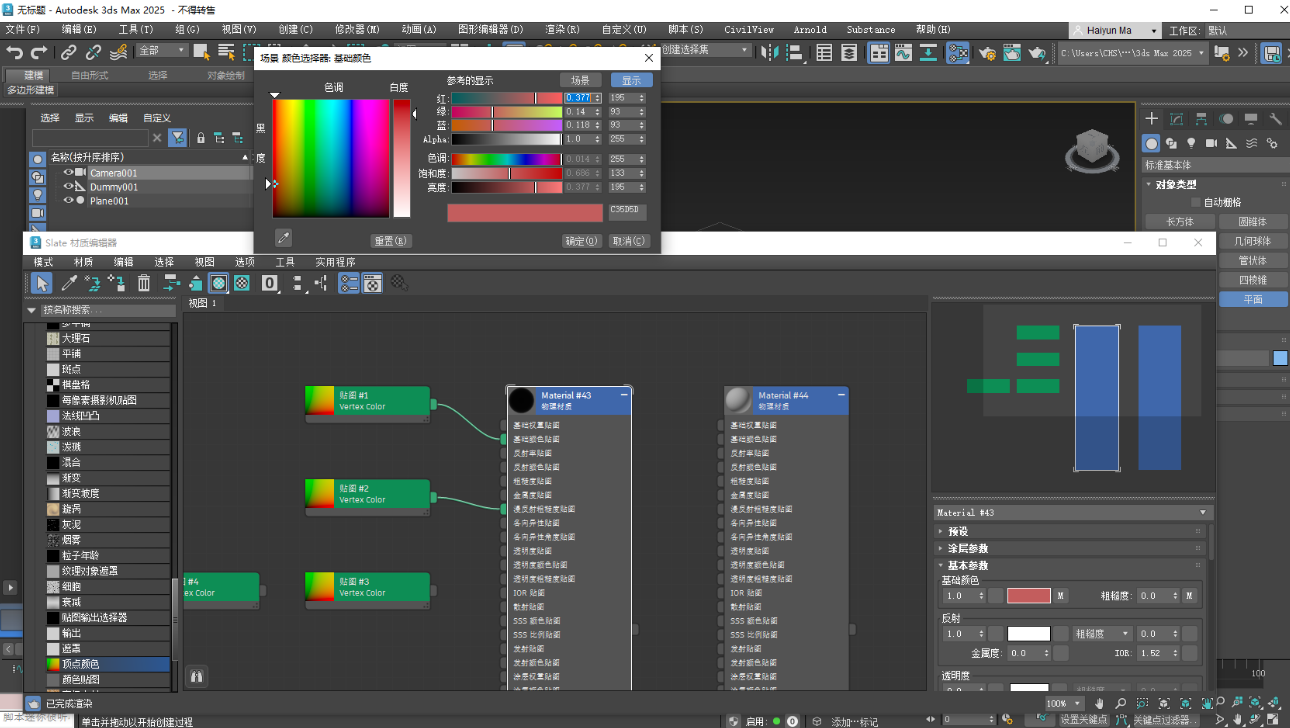Click layout all nodes vertical icon
The image size is (1290, 728).
(297, 283)
